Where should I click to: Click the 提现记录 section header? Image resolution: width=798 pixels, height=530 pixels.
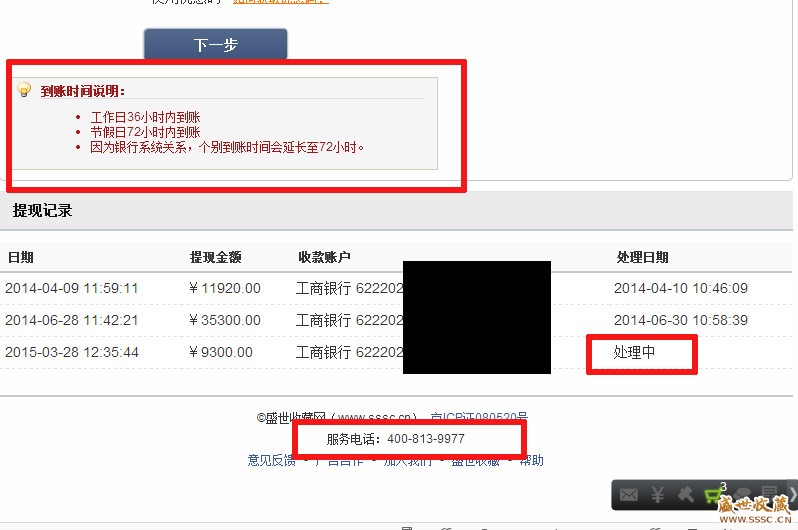tap(42, 210)
